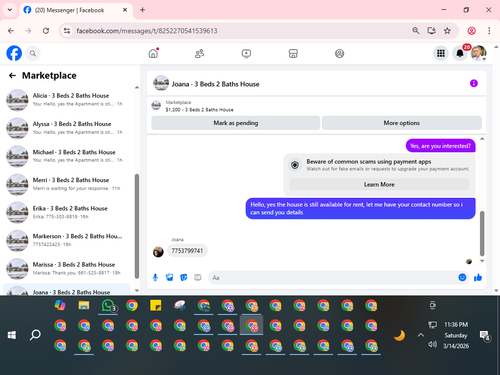This screenshot has width=500, height=375.
Task: Click the speaker volume tray icon
Action: 432,344
